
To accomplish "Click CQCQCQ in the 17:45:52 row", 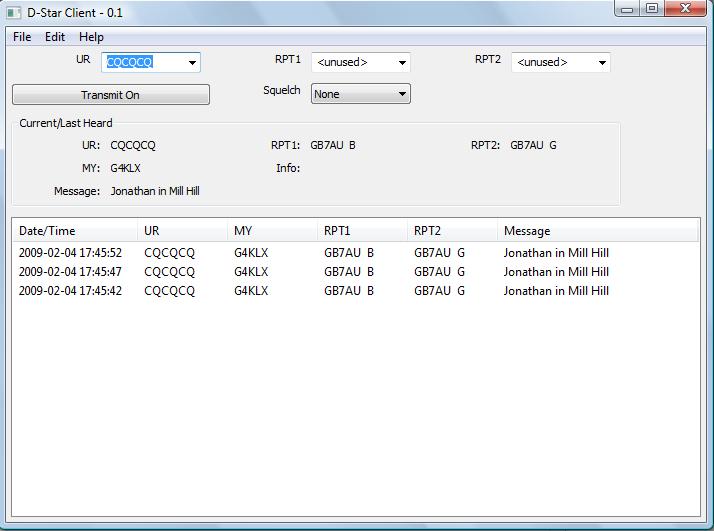I will coord(169,253).
